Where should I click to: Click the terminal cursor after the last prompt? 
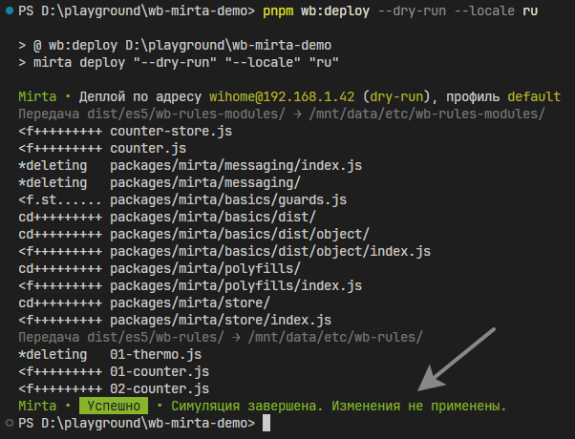click(x=267, y=423)
